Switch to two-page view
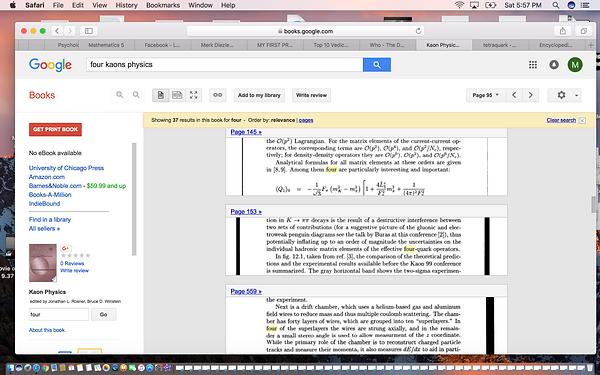 177,95
